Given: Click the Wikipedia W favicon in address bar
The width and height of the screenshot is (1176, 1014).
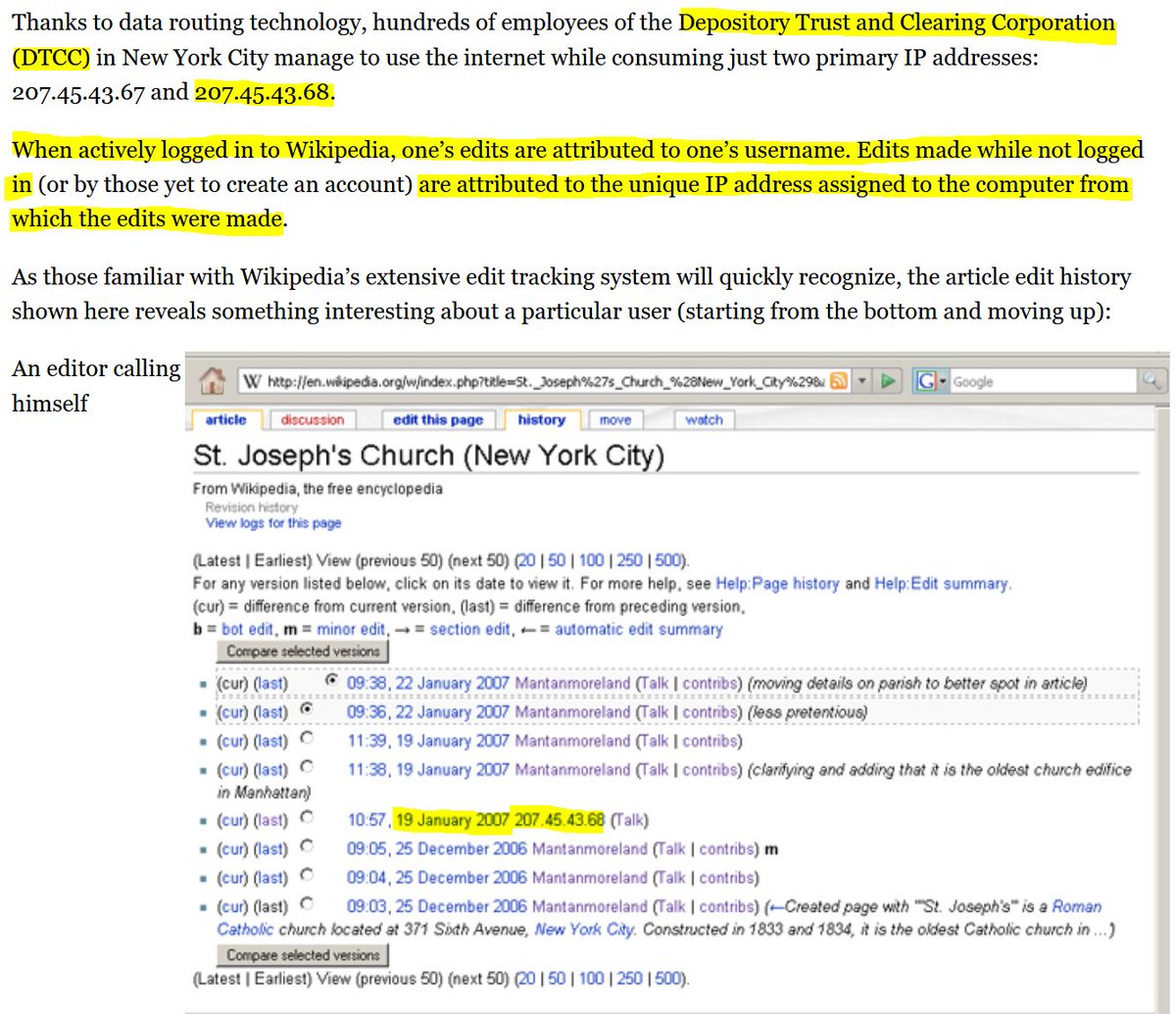Looking at the screenshot, I should 251,381.
